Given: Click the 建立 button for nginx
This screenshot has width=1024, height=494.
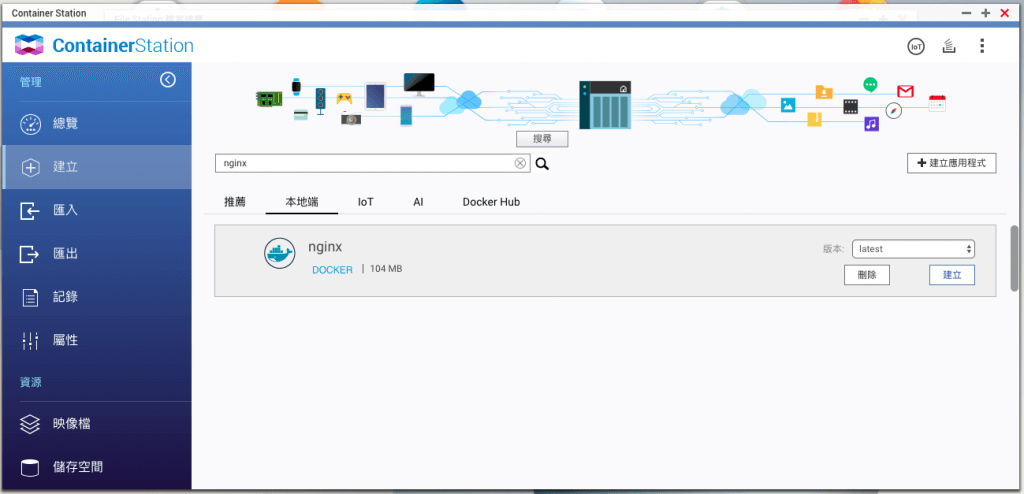Looking at the screenshot, I should click(951, 275).
